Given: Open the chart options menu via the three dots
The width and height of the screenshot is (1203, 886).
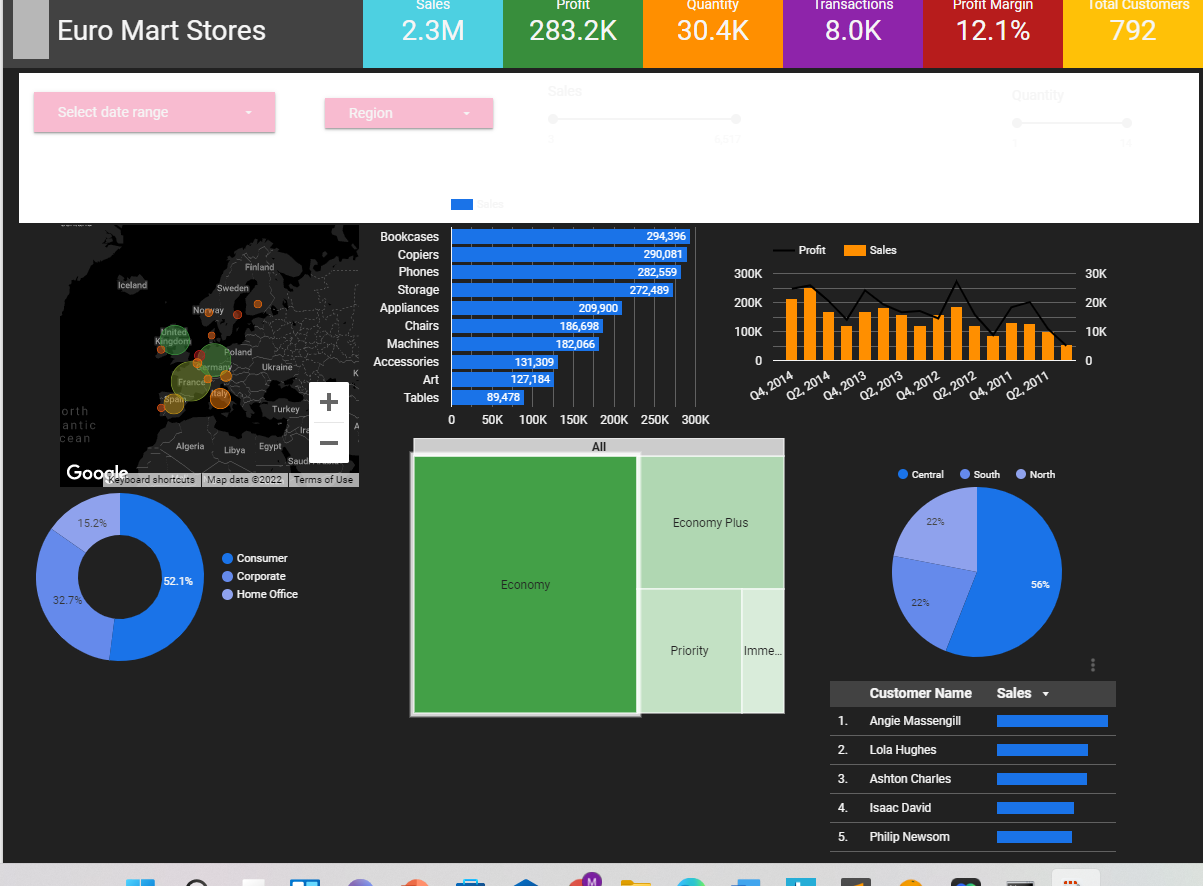Looking at the screenshot, I should coord(1092,664).
